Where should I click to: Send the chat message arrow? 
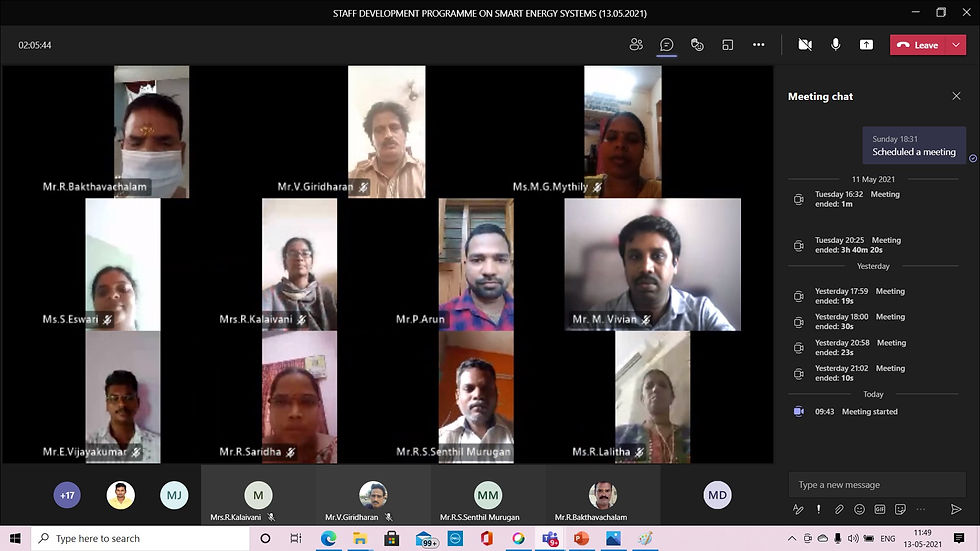956,509
